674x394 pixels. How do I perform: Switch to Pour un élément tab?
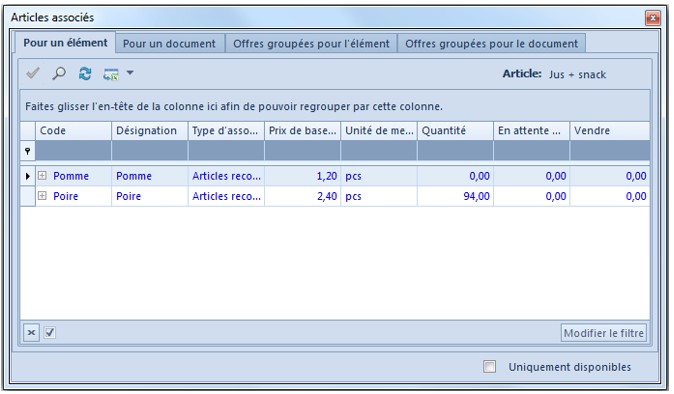pyautogui.click(x=65, y=43)
